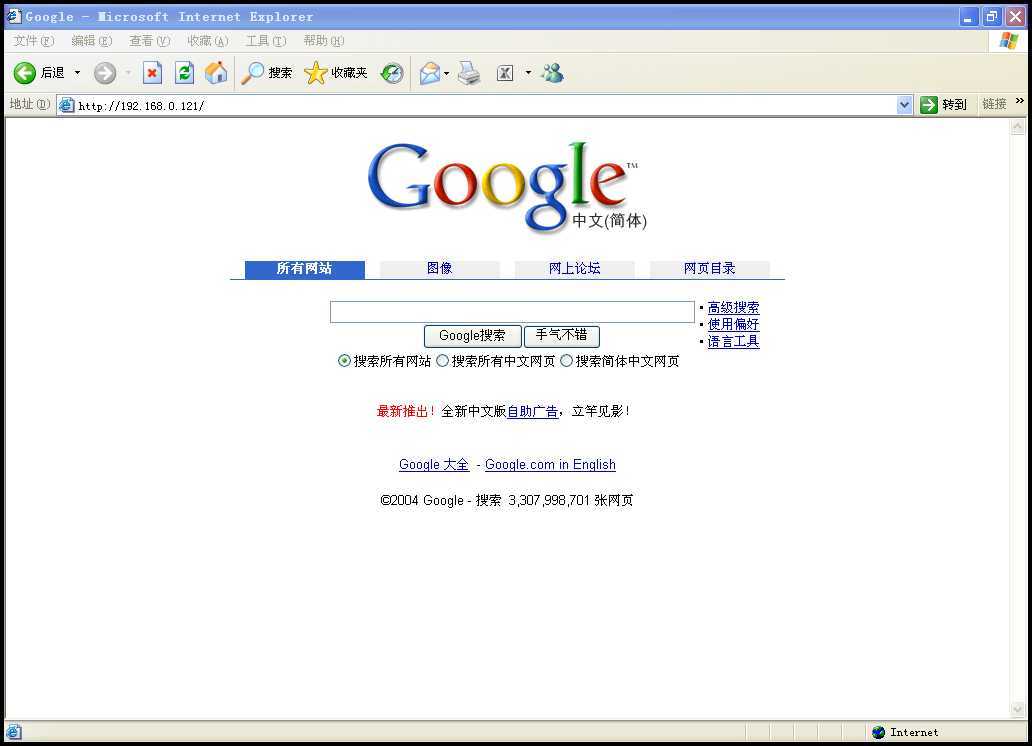Screen dimensions: 1032x746
Task: Switch to the 网上论坛 tab
Action: coord(575,269)
